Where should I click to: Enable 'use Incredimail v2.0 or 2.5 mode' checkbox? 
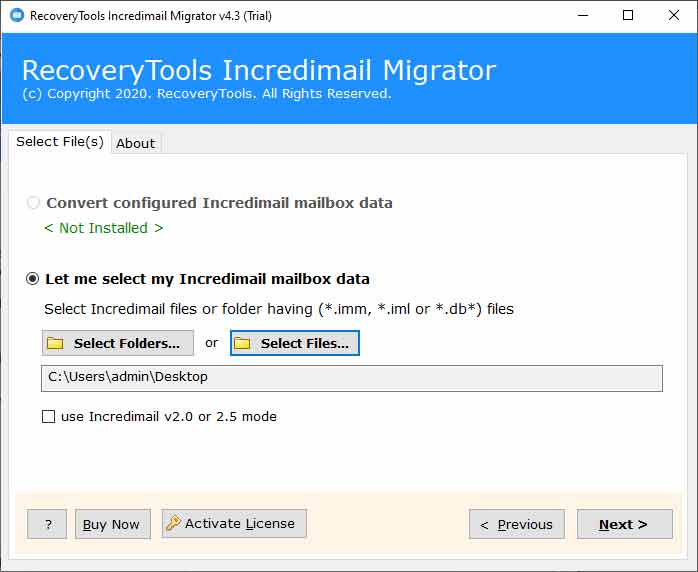point(49,417)
